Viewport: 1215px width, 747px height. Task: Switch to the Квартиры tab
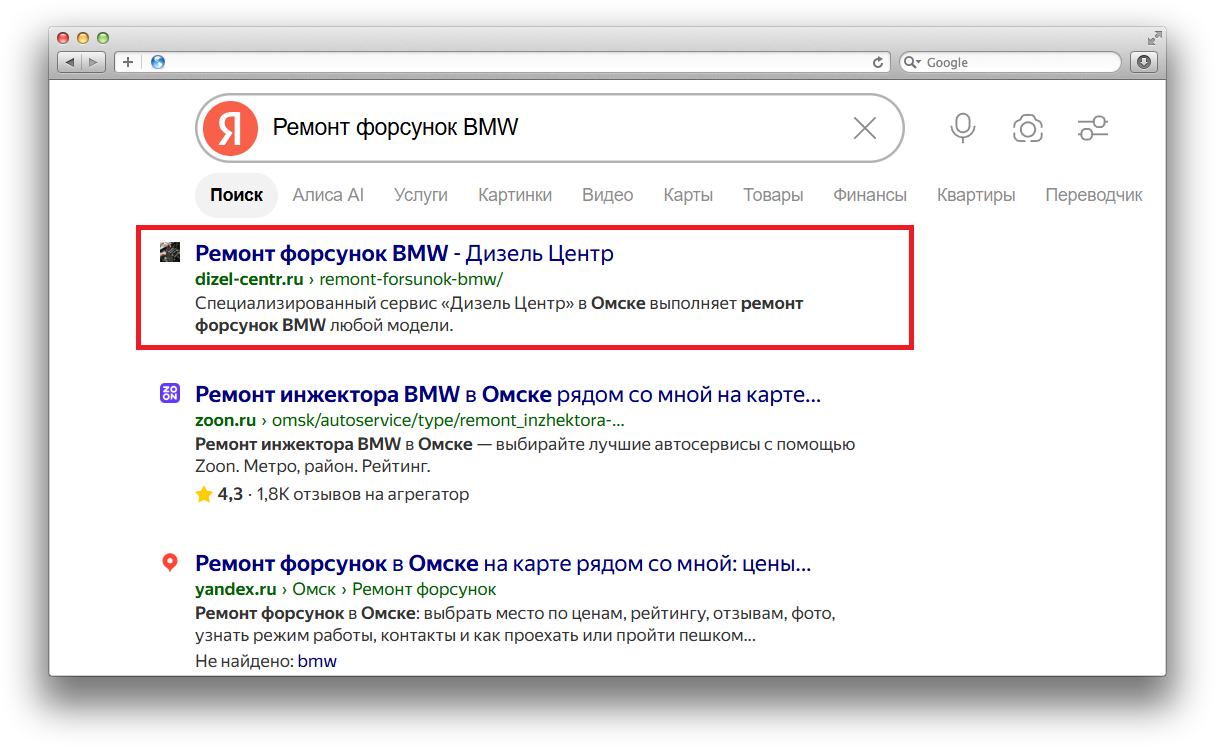pyautogui.click(x=976, y=195)
